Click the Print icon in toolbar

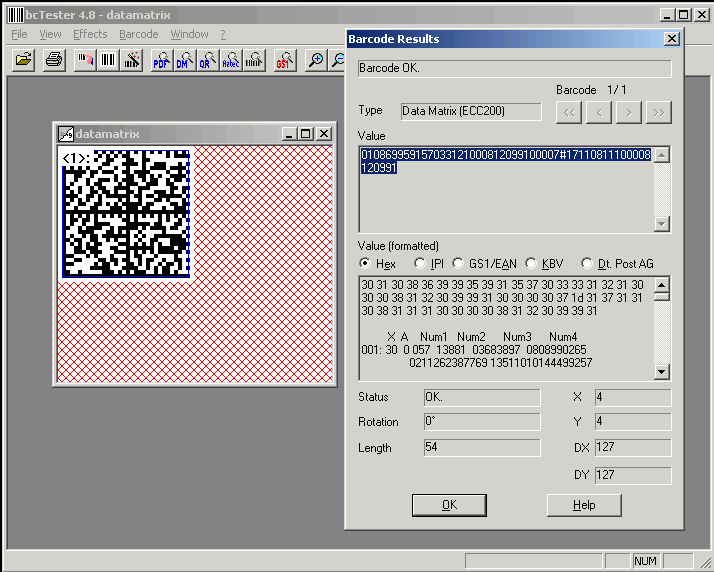54,60
